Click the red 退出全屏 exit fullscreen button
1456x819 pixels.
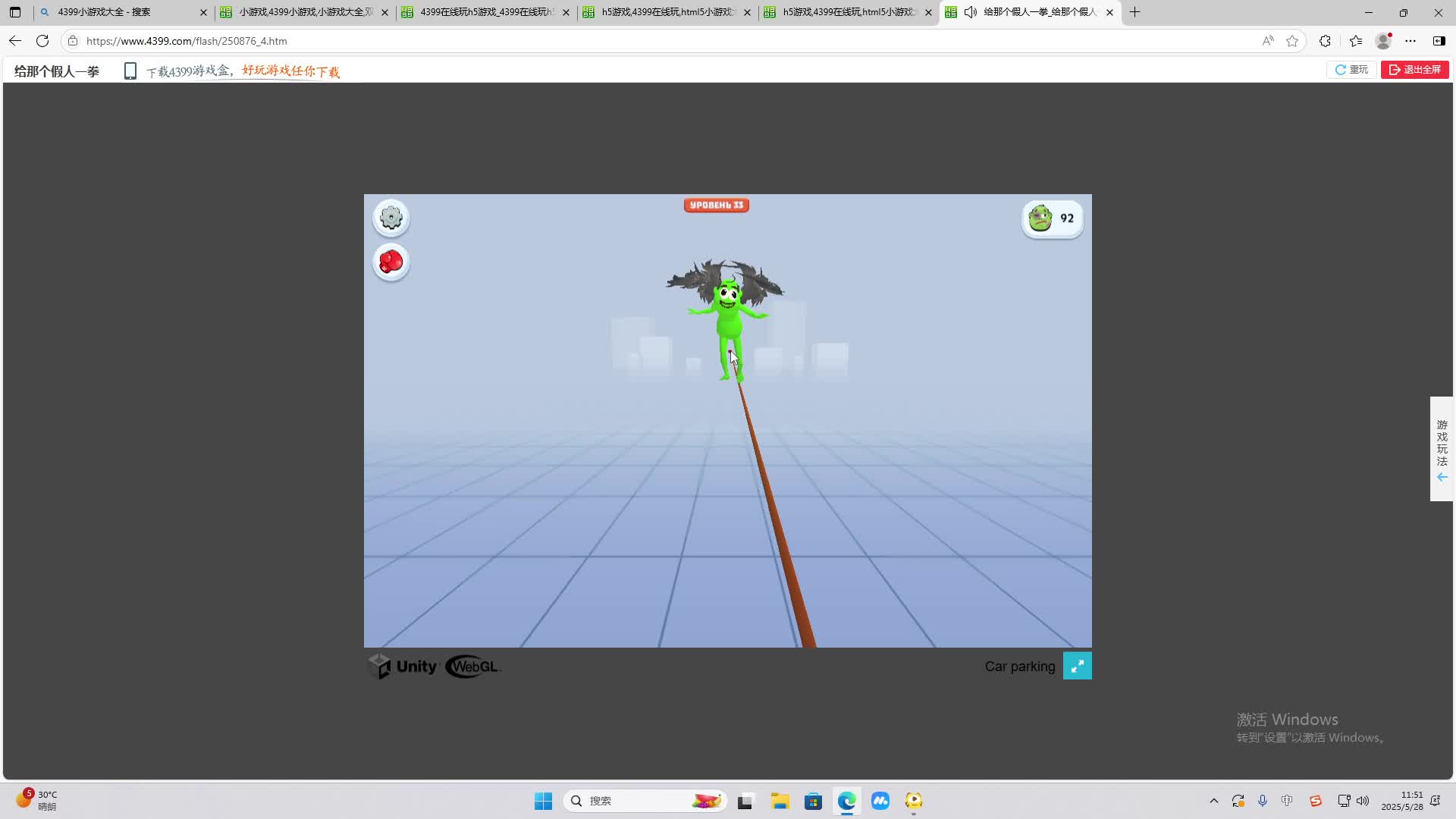click(1414, 70)
